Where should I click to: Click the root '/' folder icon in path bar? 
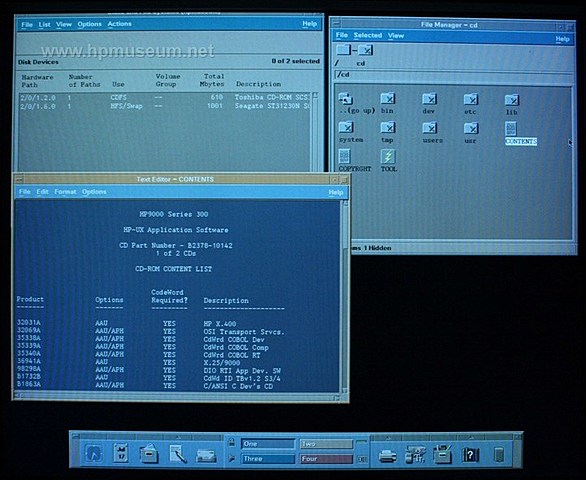tap(343, 50)
